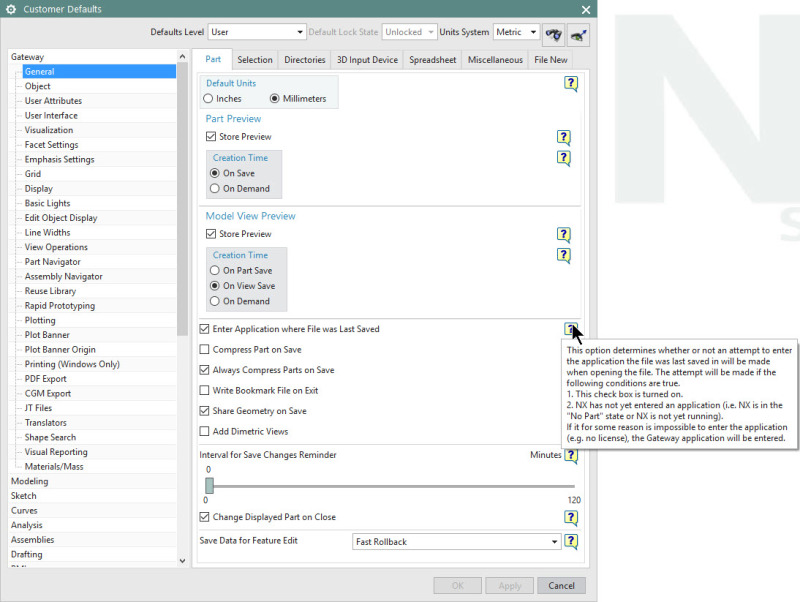This screenshot has width=800, height=602.
Task: Open the Units System dropdown
Action: pos(516,32)
